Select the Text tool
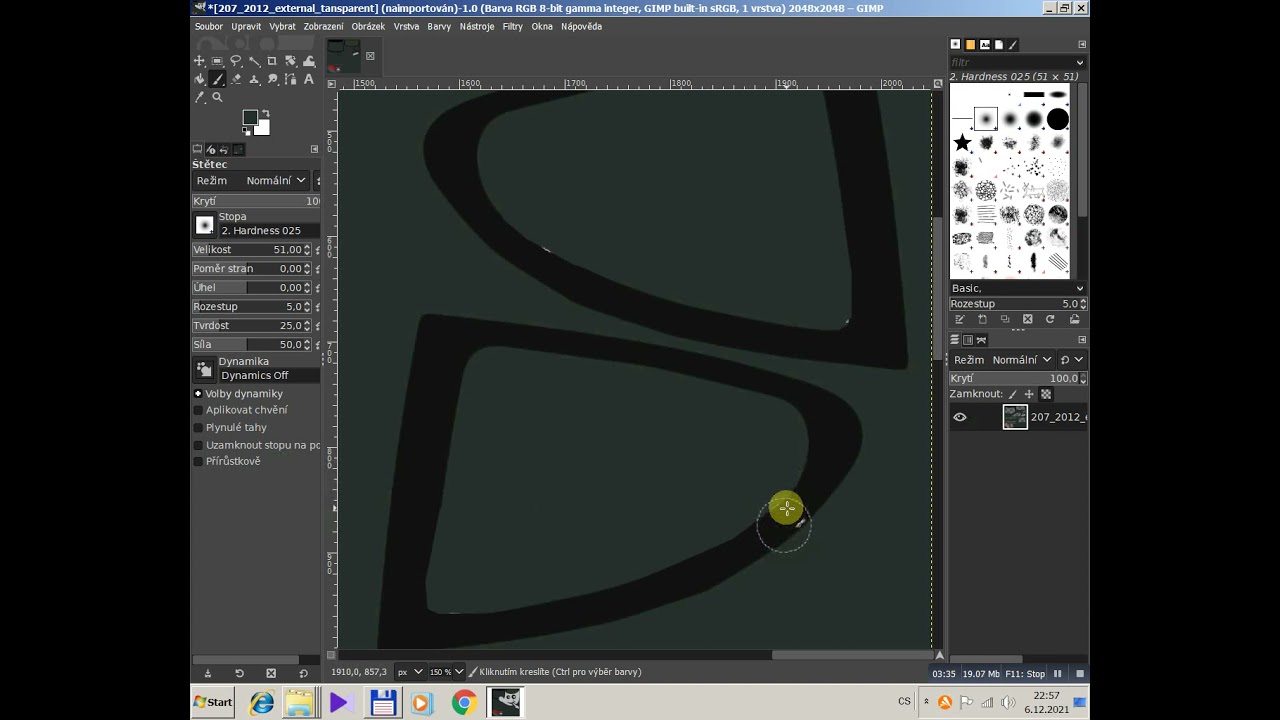This screenshot has height=720, width=1280. tap(308, 79)
